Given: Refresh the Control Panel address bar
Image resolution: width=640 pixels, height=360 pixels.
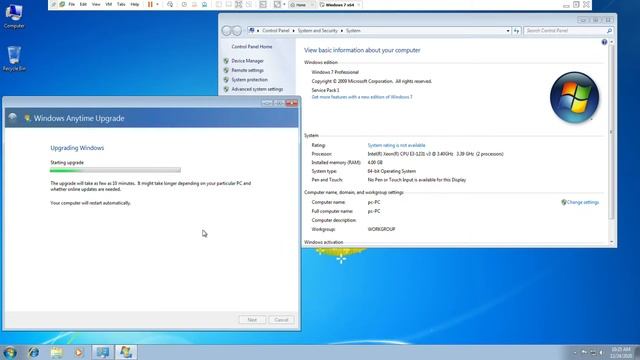Looking at the screenshot, I should [516, 31].
